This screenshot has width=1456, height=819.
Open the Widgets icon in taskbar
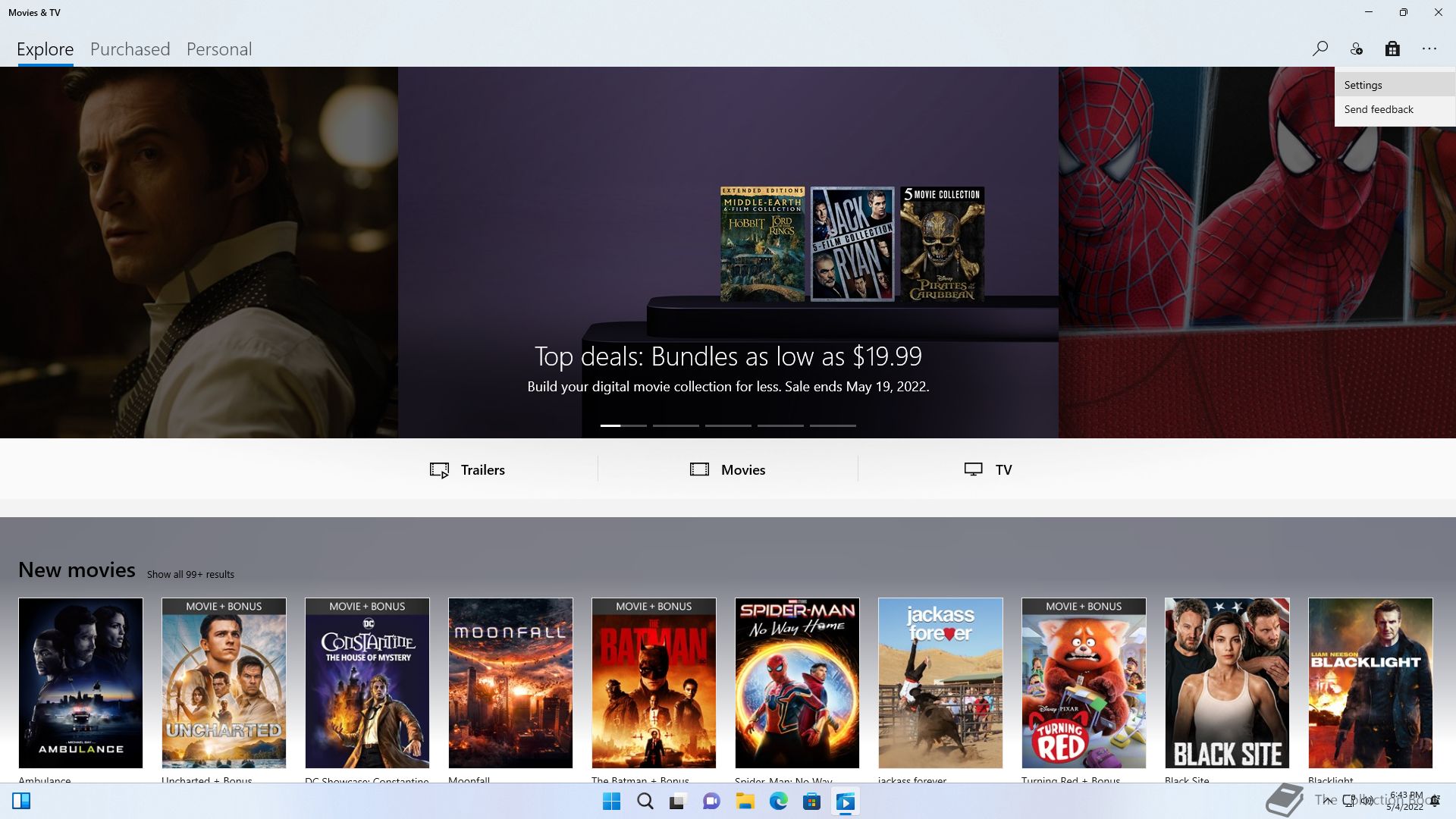pos(21,802)
